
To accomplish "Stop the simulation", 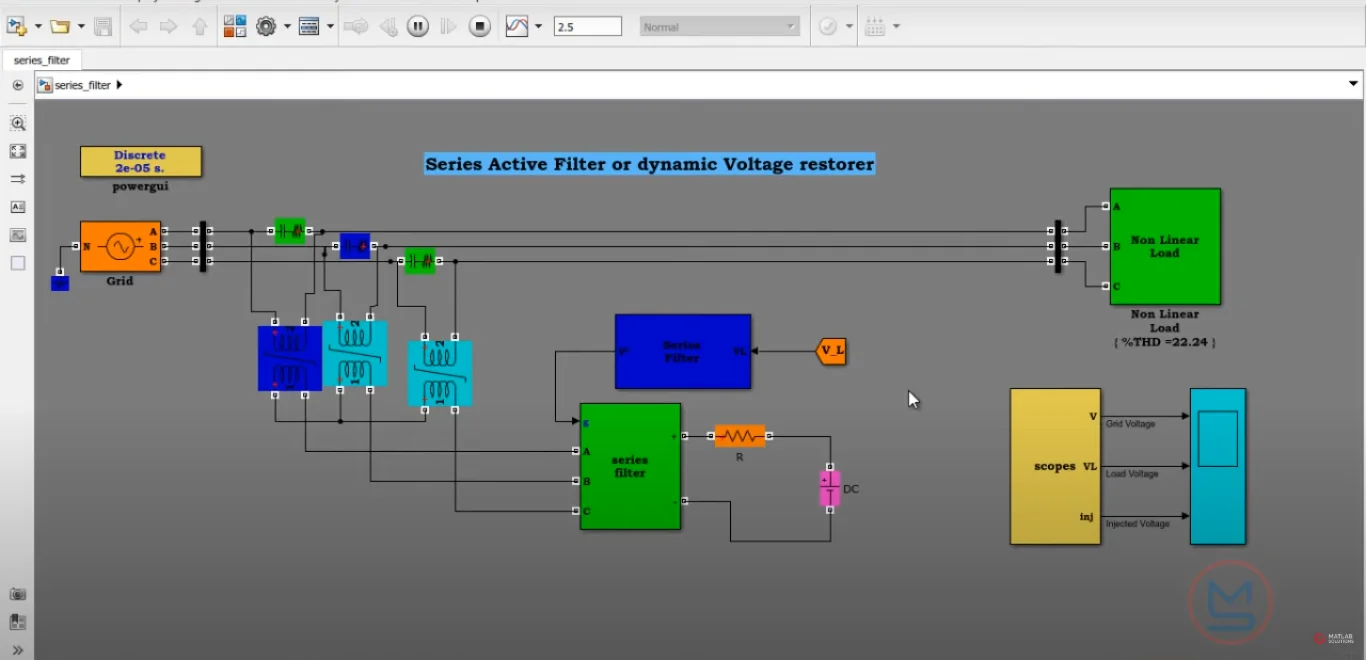I will point(480,27).
